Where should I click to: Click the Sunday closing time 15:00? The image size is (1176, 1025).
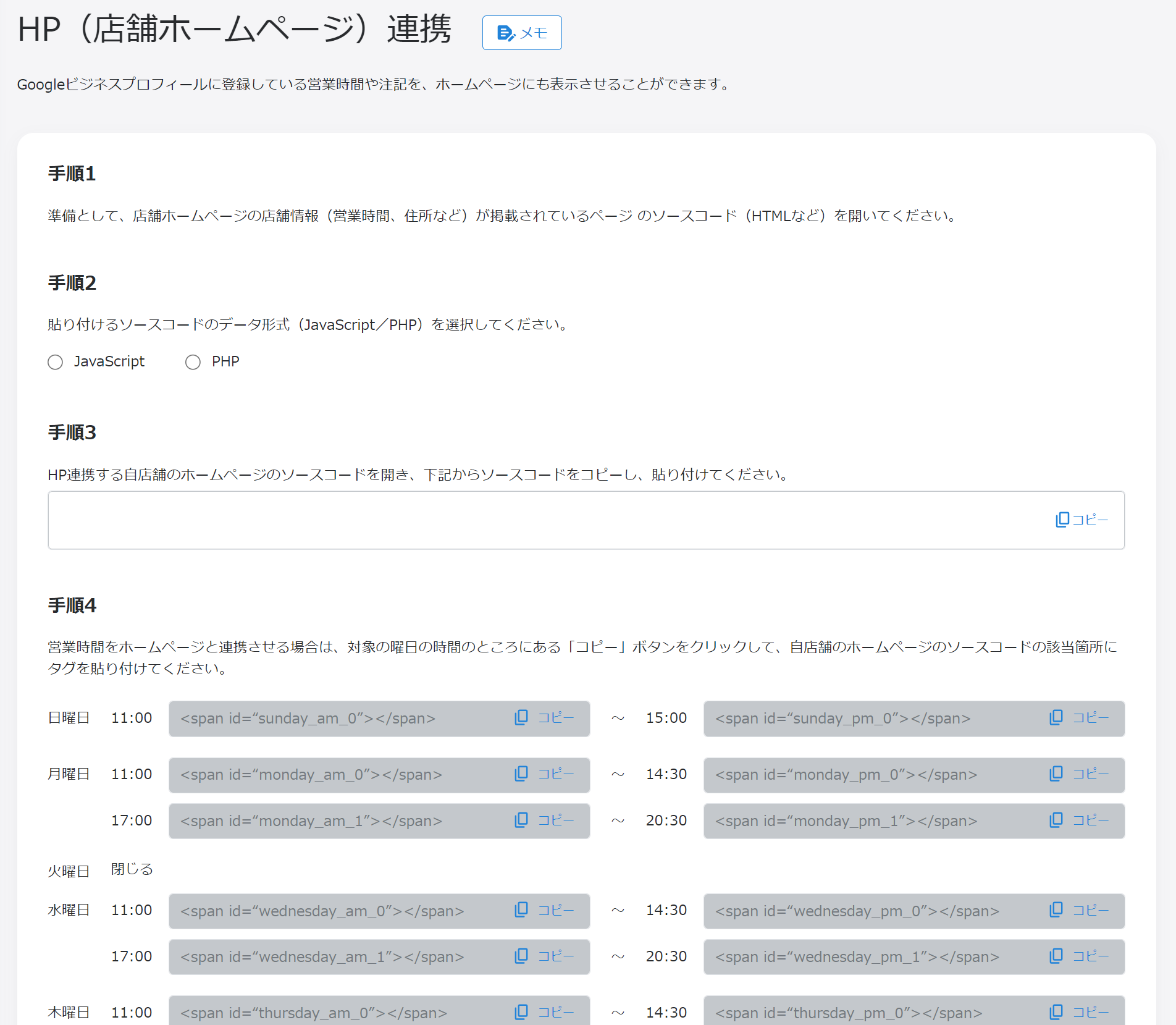click(x=666, y=718)
